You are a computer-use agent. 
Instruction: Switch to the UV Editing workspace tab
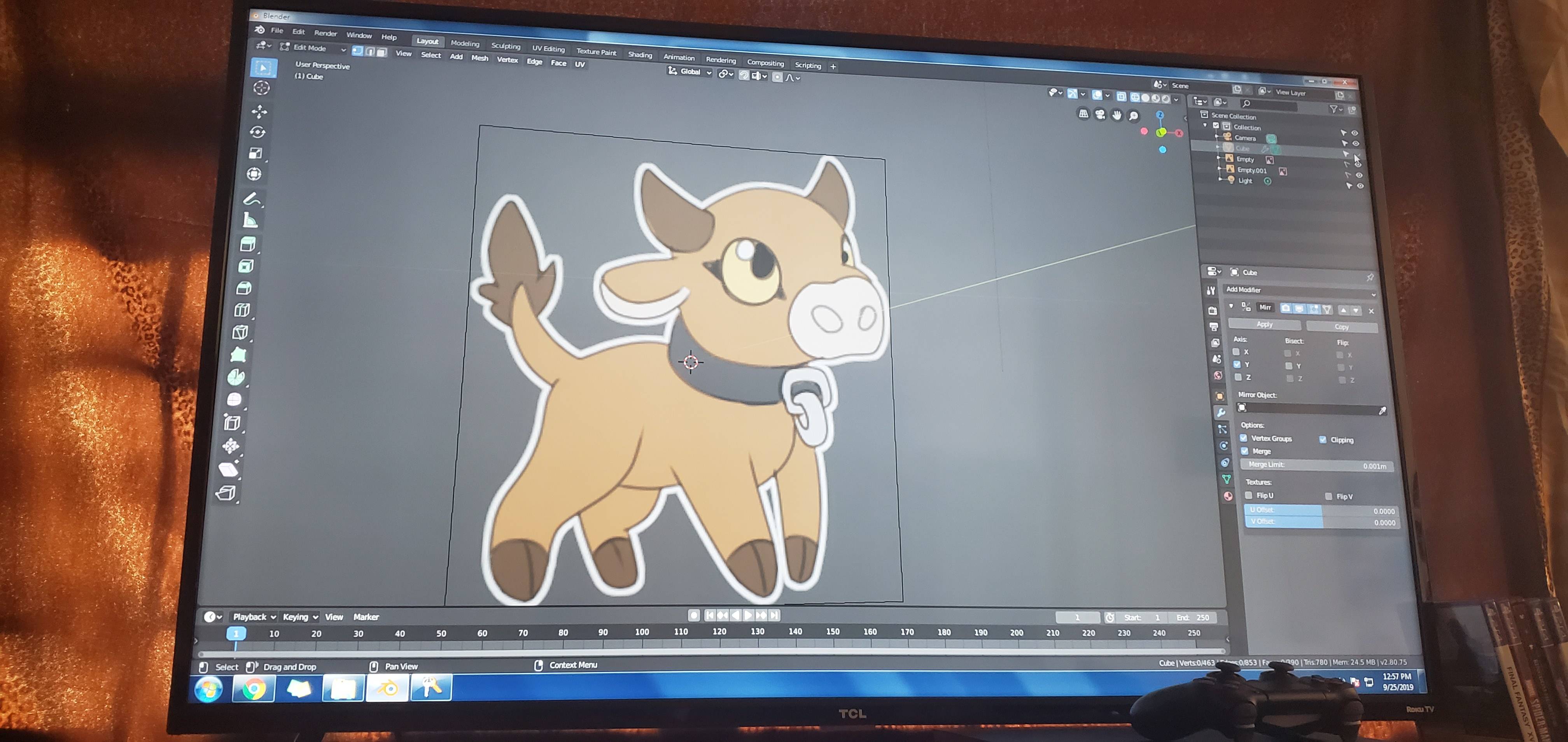(x=548, y=49)
